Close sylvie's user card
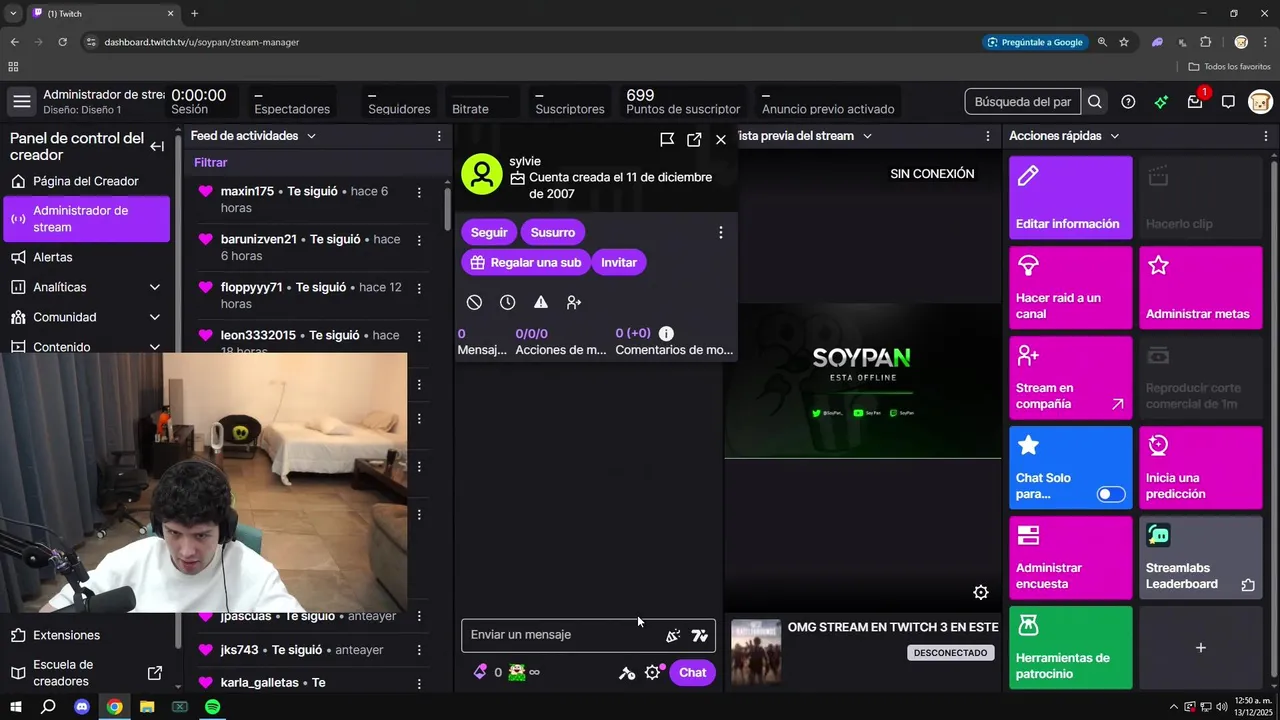This screenshot has width=1280, height=720. pos(721,139)
